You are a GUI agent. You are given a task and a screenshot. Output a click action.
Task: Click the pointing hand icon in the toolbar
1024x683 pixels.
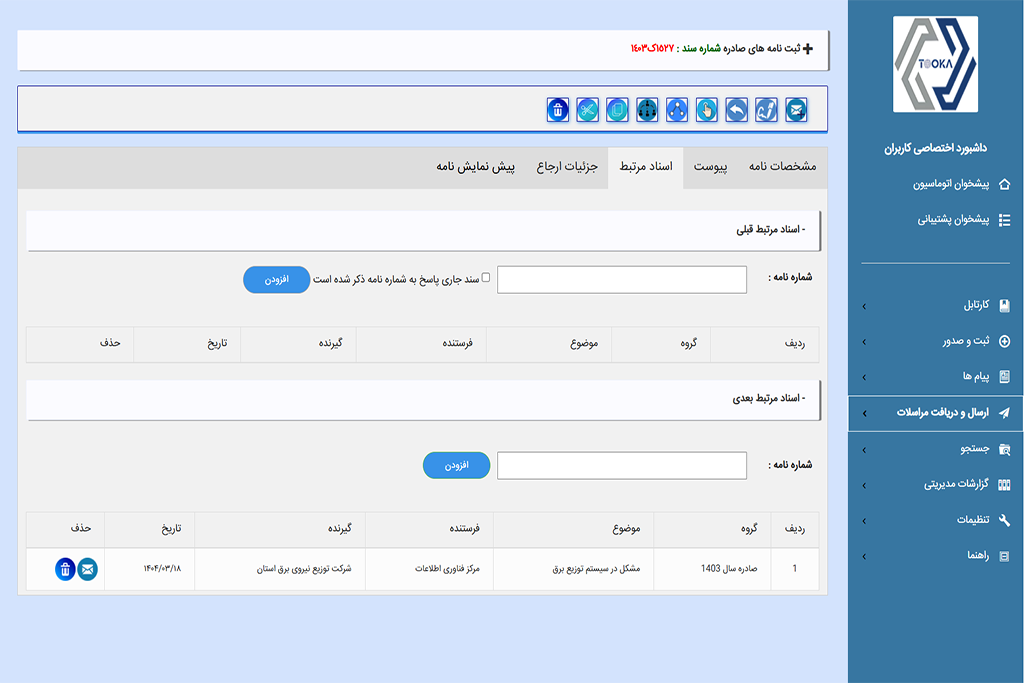pyautogui.click(x=707, y=110)
